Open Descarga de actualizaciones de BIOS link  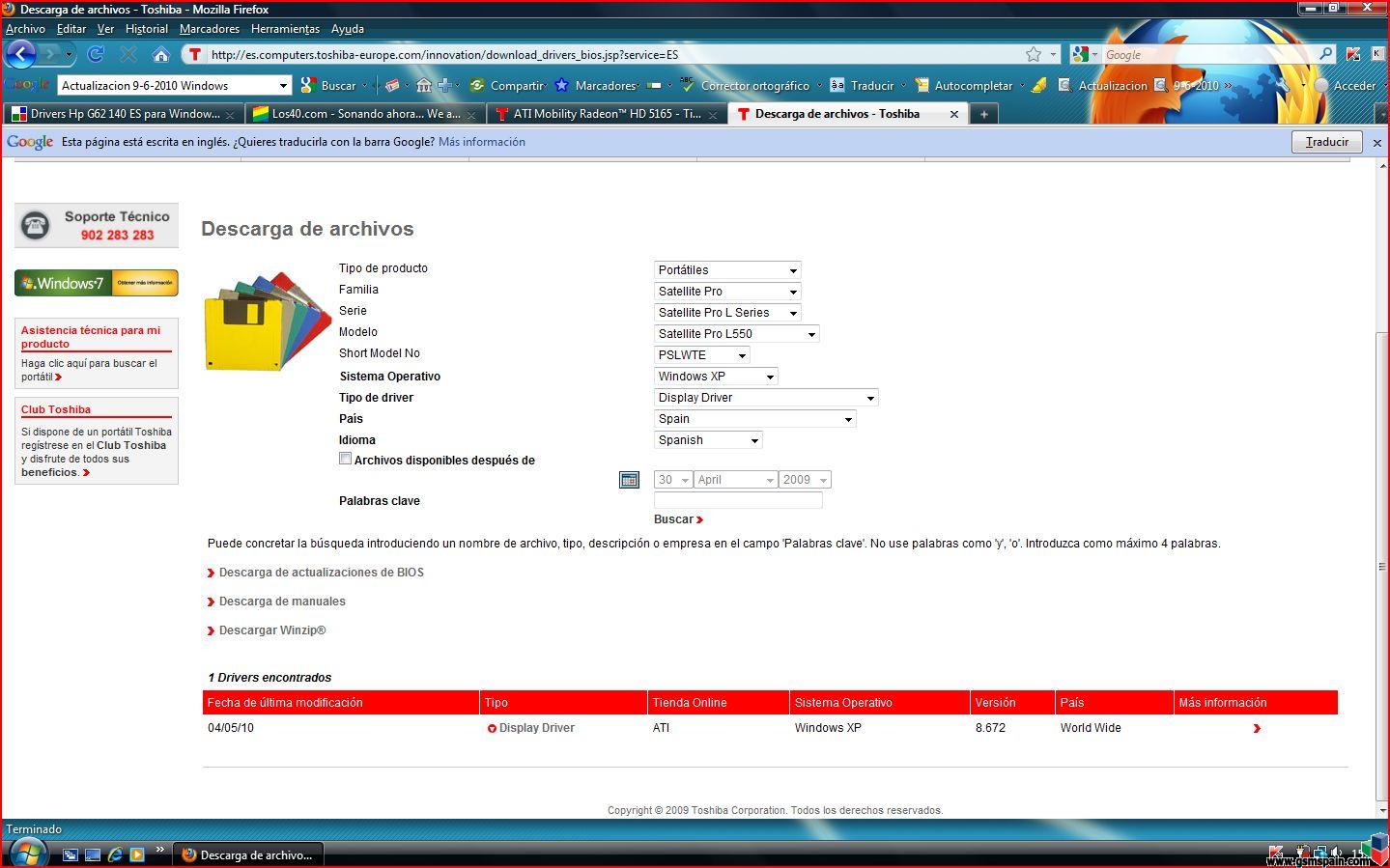click(322, 573)
